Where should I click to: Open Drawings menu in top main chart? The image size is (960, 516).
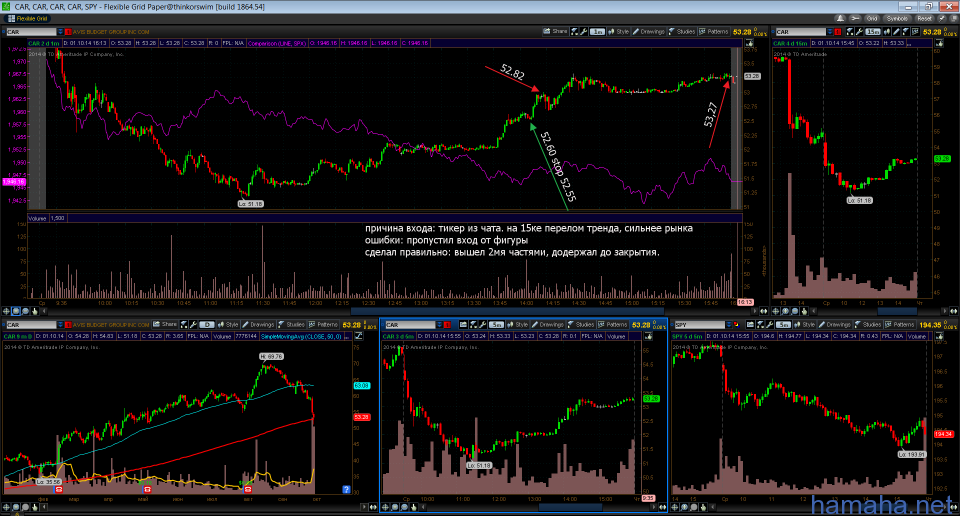coord(648,31)
